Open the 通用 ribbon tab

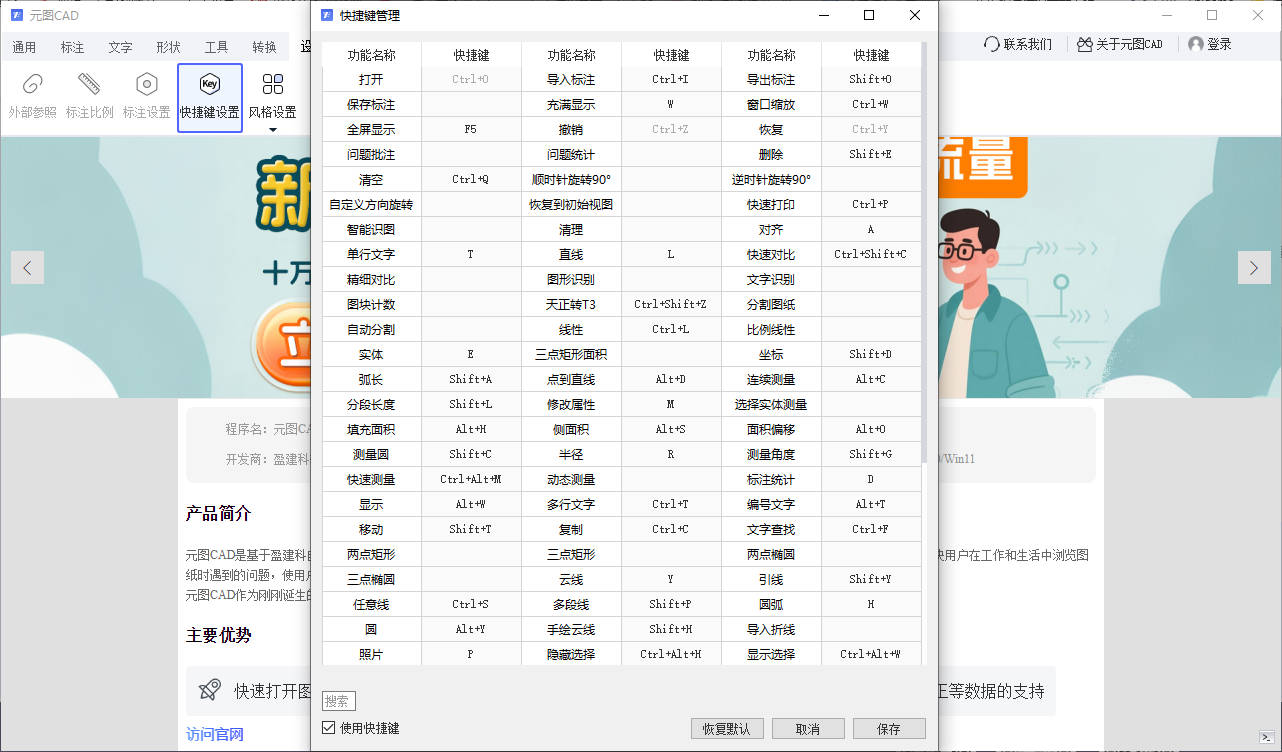[x=24, y=47]
